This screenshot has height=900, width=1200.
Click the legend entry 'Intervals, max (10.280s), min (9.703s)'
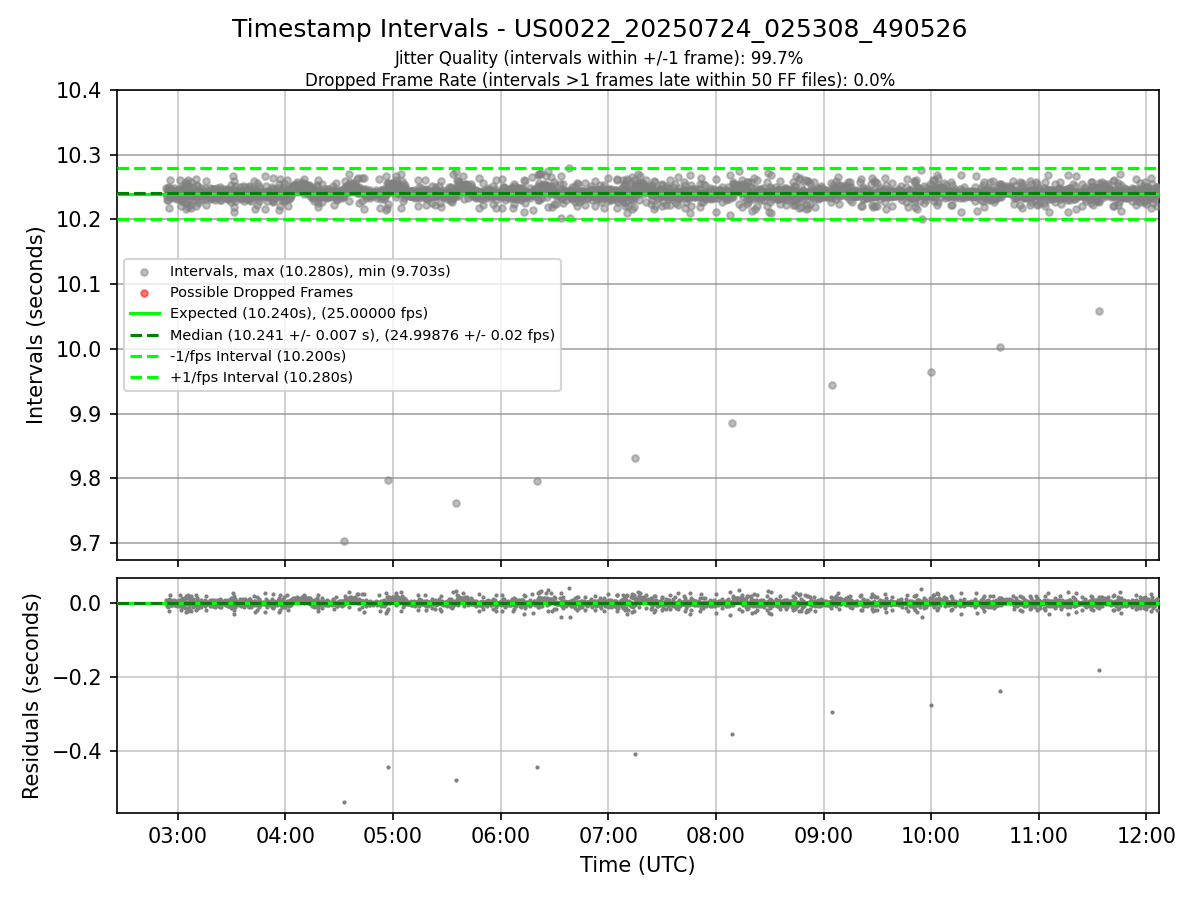(x=310, y=271)
